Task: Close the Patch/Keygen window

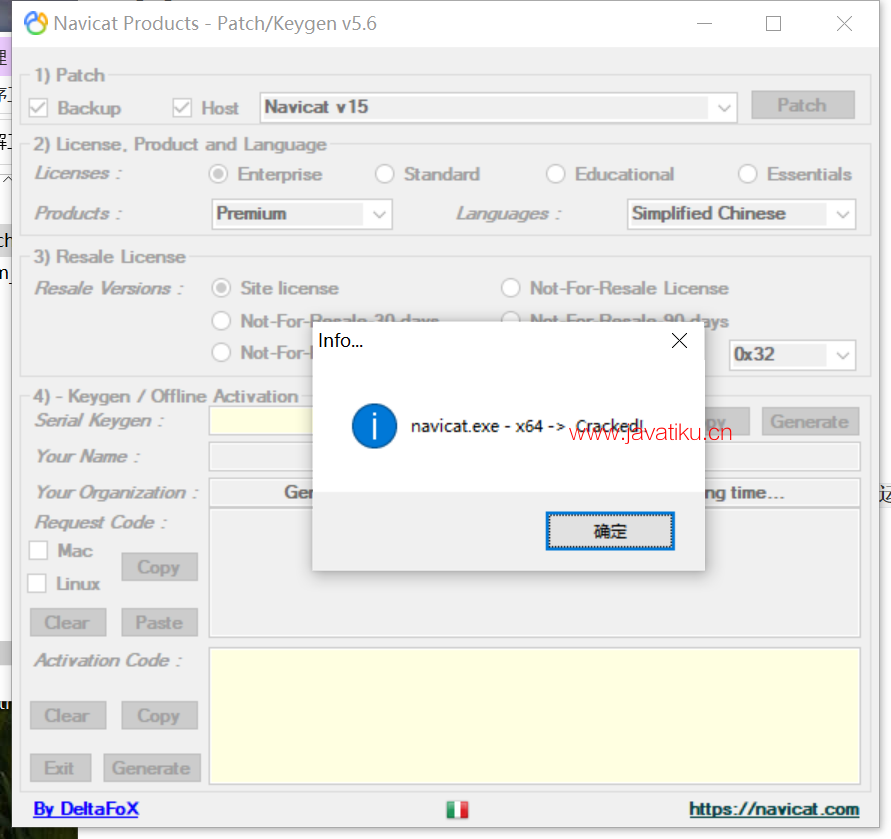Action: click(x=844, y=24)
